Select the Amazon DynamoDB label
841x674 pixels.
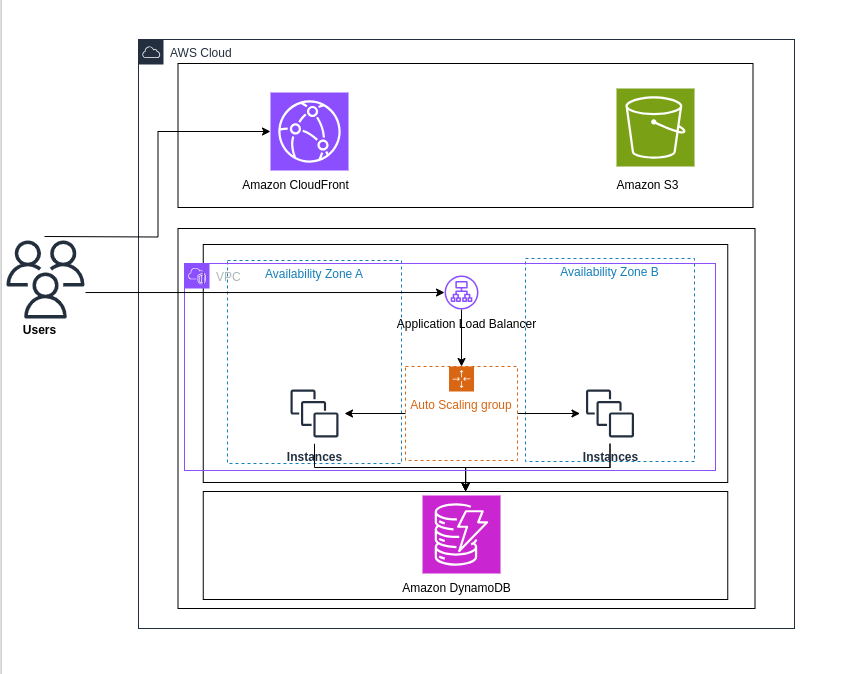456,588
